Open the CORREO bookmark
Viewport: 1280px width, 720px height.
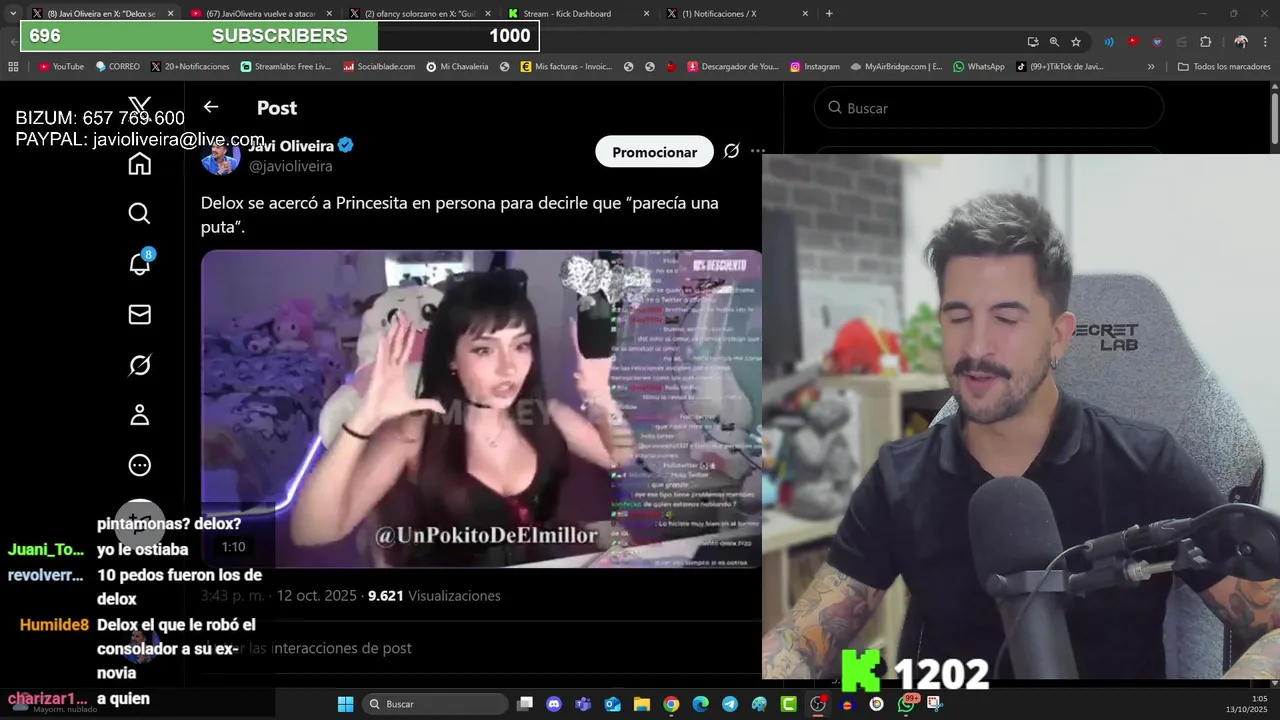(118, 67)
